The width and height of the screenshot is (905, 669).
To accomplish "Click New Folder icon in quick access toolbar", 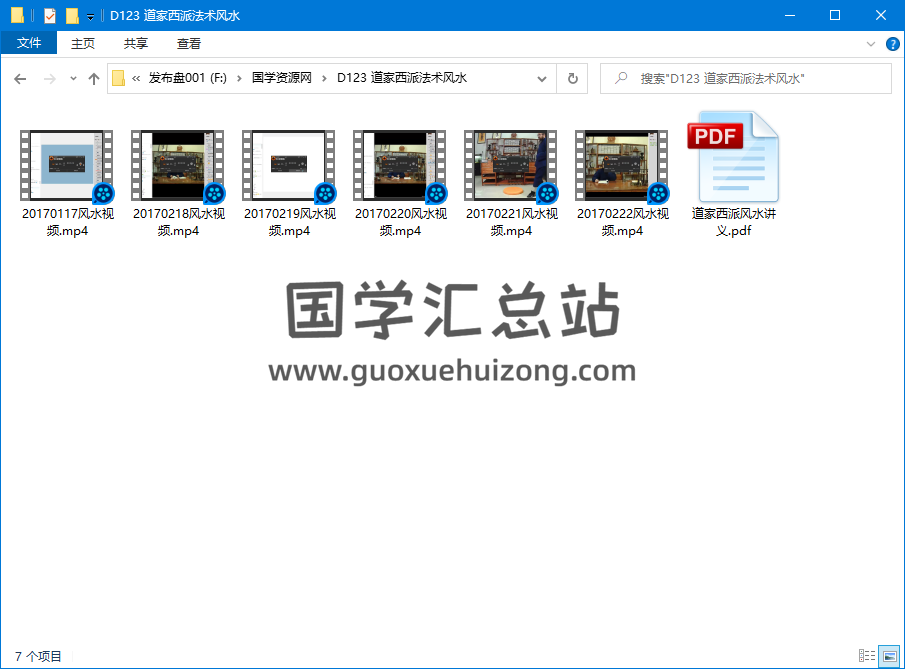I will point(72,16).
